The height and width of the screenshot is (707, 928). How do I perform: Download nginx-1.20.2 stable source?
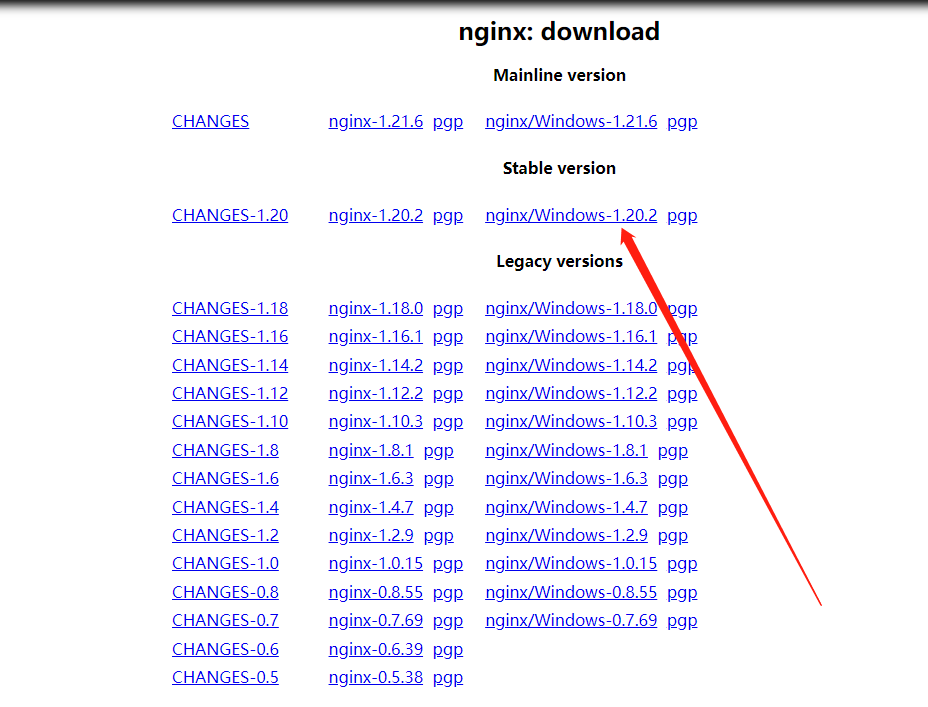[x=376, y=215]
